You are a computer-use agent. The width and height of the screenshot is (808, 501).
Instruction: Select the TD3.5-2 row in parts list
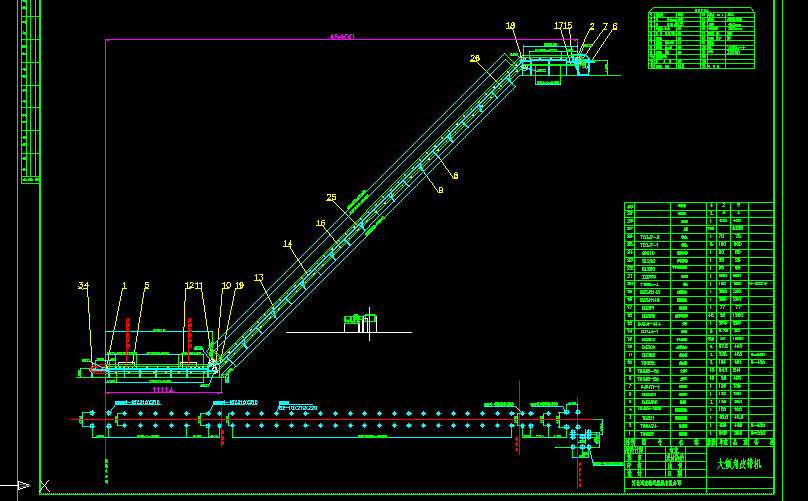click(x=649, y=237)
